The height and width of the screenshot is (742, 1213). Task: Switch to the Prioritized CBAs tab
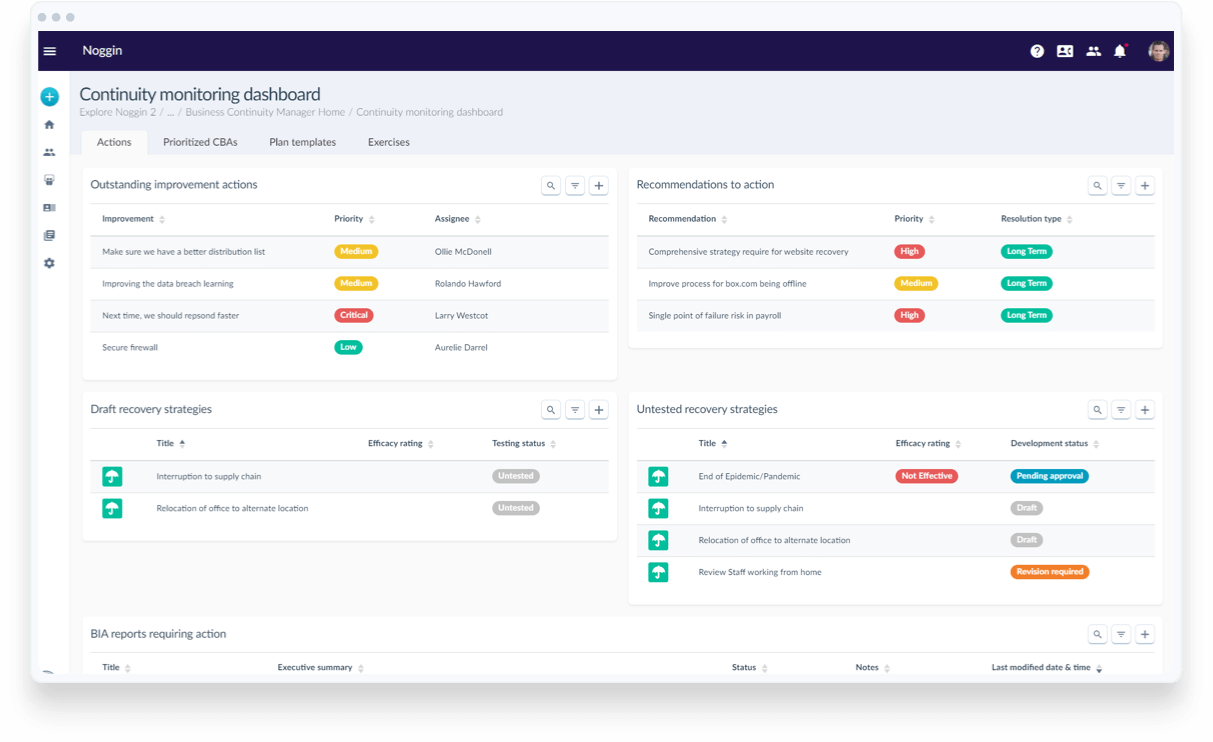pos(200,142)
